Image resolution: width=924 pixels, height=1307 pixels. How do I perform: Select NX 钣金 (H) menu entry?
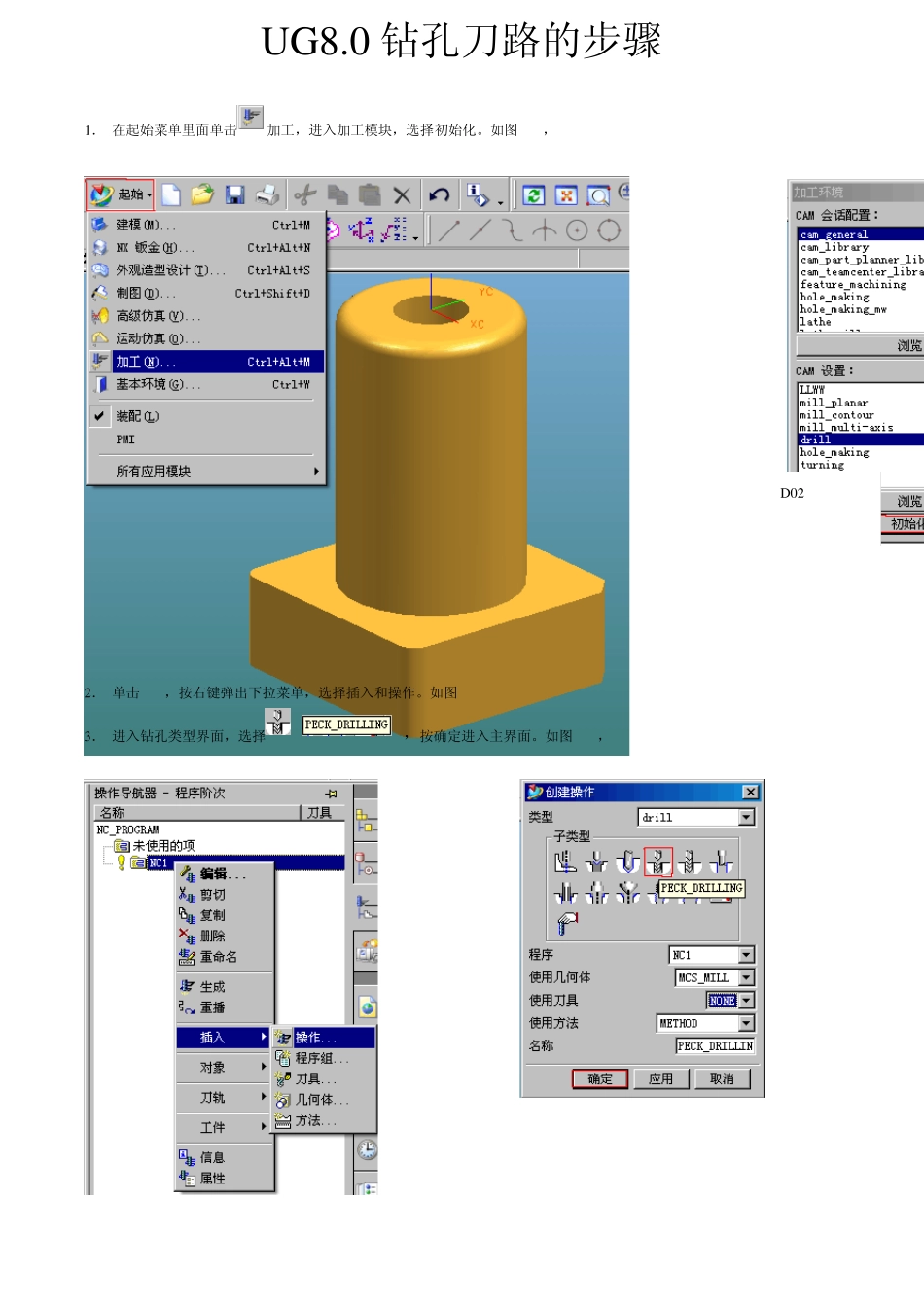205,248
